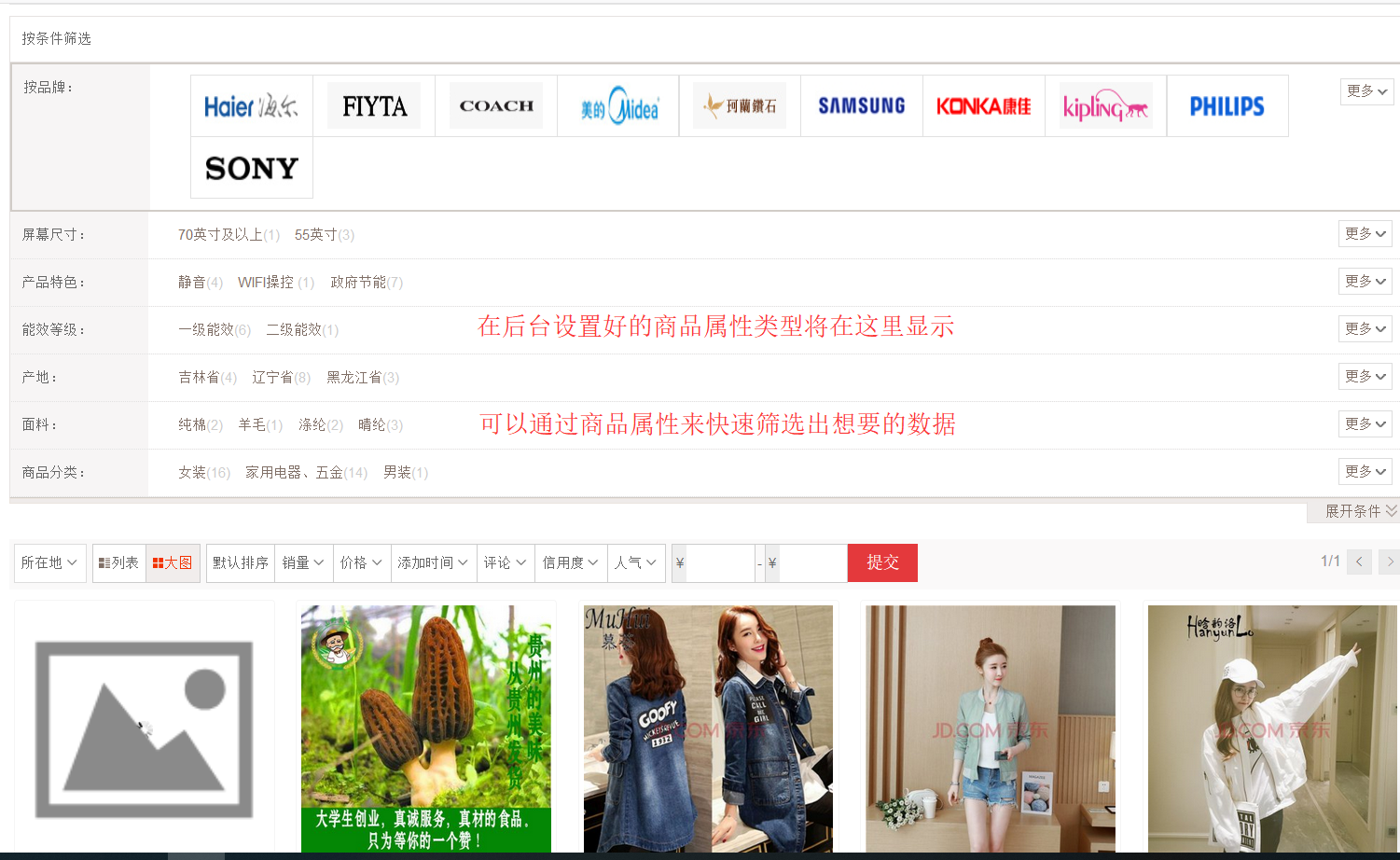The width and height of the screenshot is (1400, 860).
Task: Choose 男装 category
Action: 406,473
